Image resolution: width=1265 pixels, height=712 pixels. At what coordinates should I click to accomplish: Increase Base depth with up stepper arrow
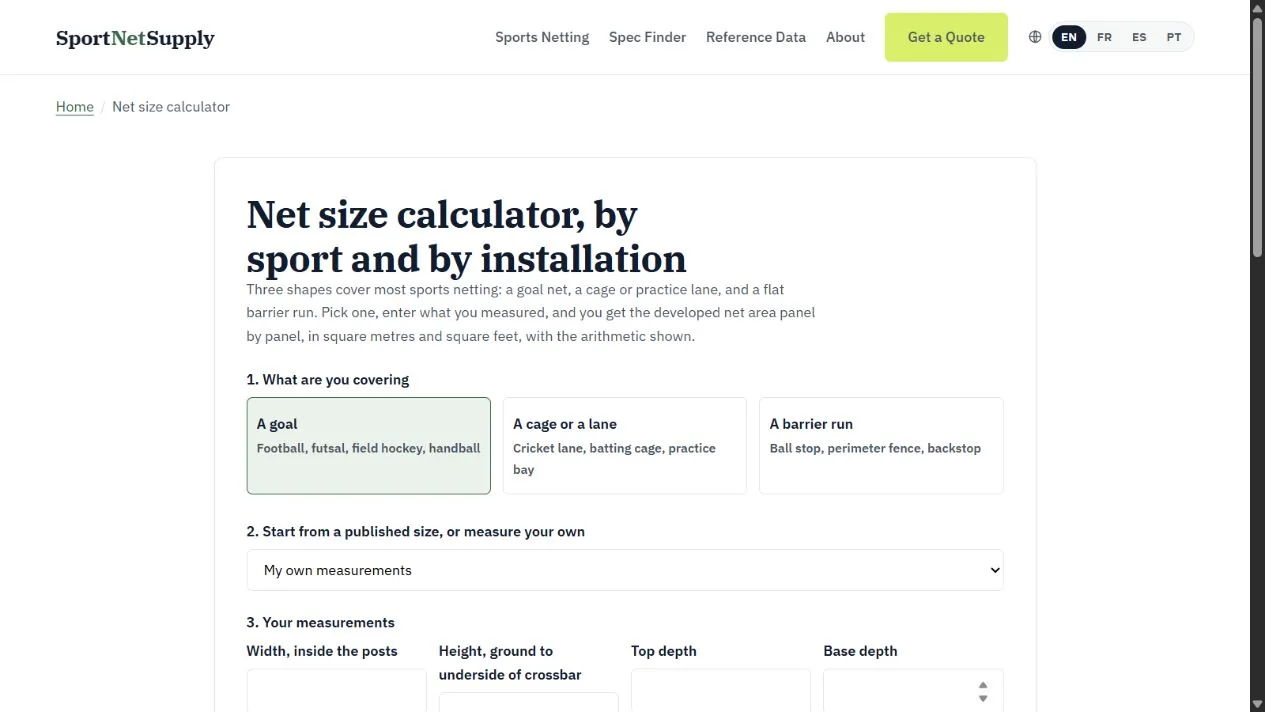(x=983, y=686)
